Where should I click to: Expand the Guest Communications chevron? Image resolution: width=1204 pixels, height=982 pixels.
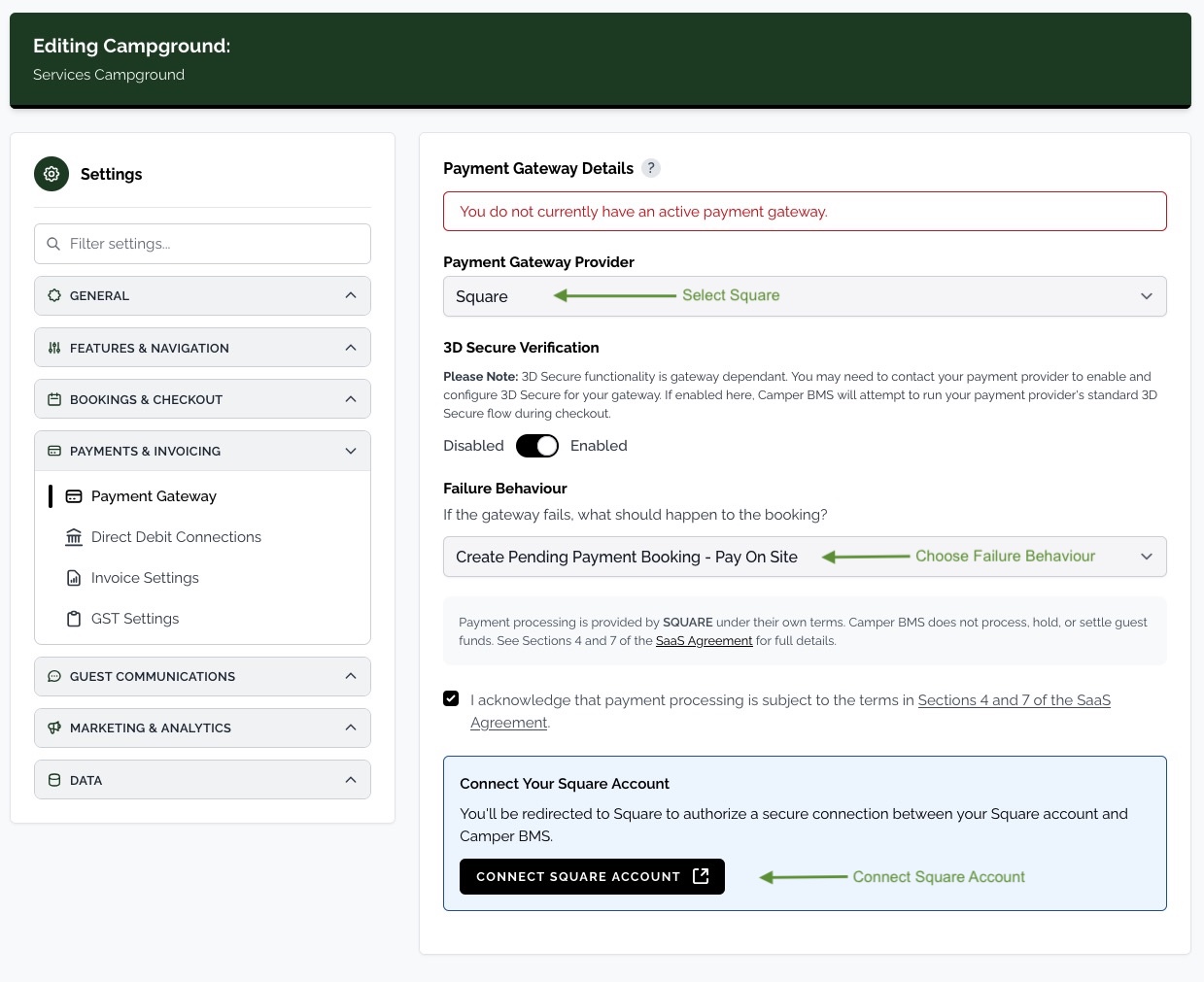click(x=351, y=676)
